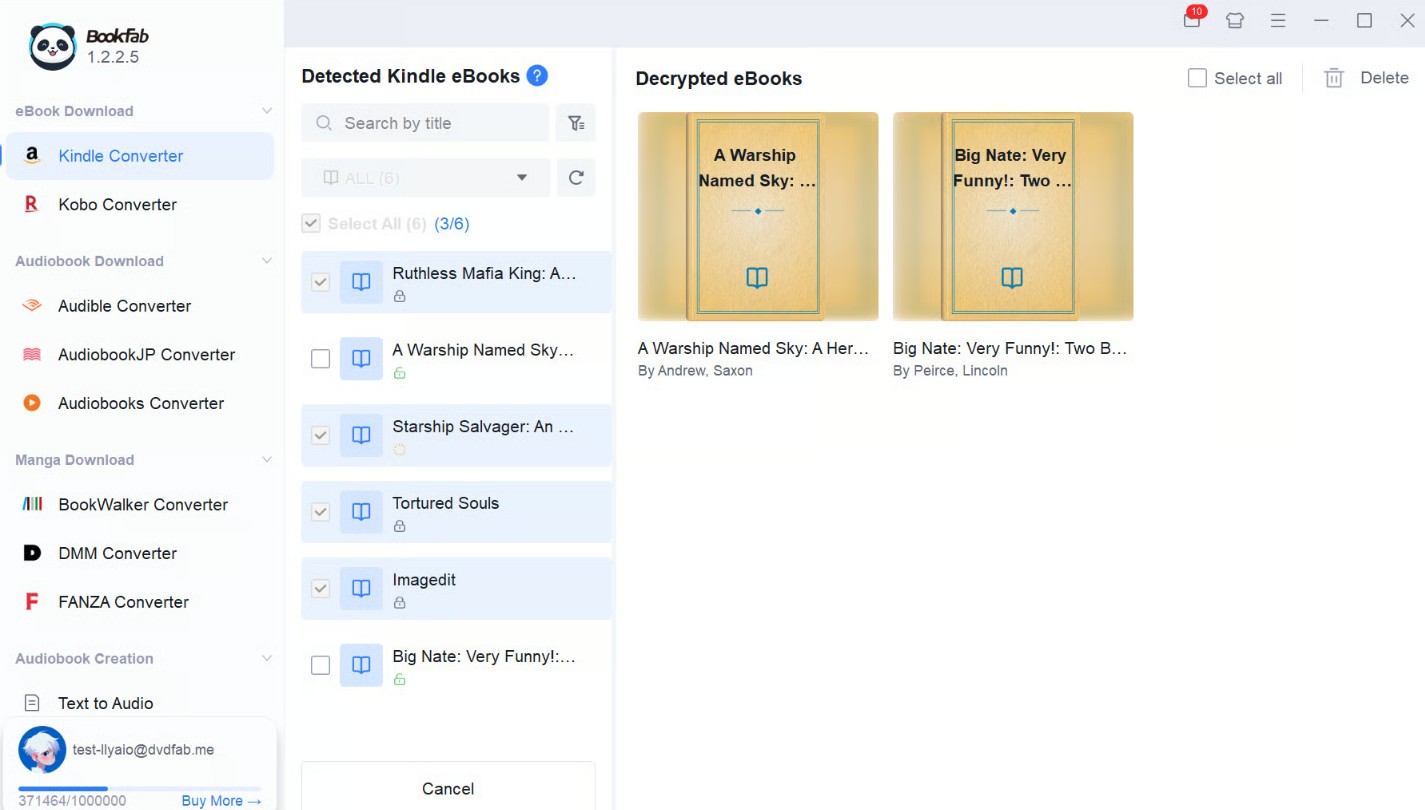Screen dimensions: 1425x810
Task: Toggle checkbox for Imagedit
Action: click(320, 589)
